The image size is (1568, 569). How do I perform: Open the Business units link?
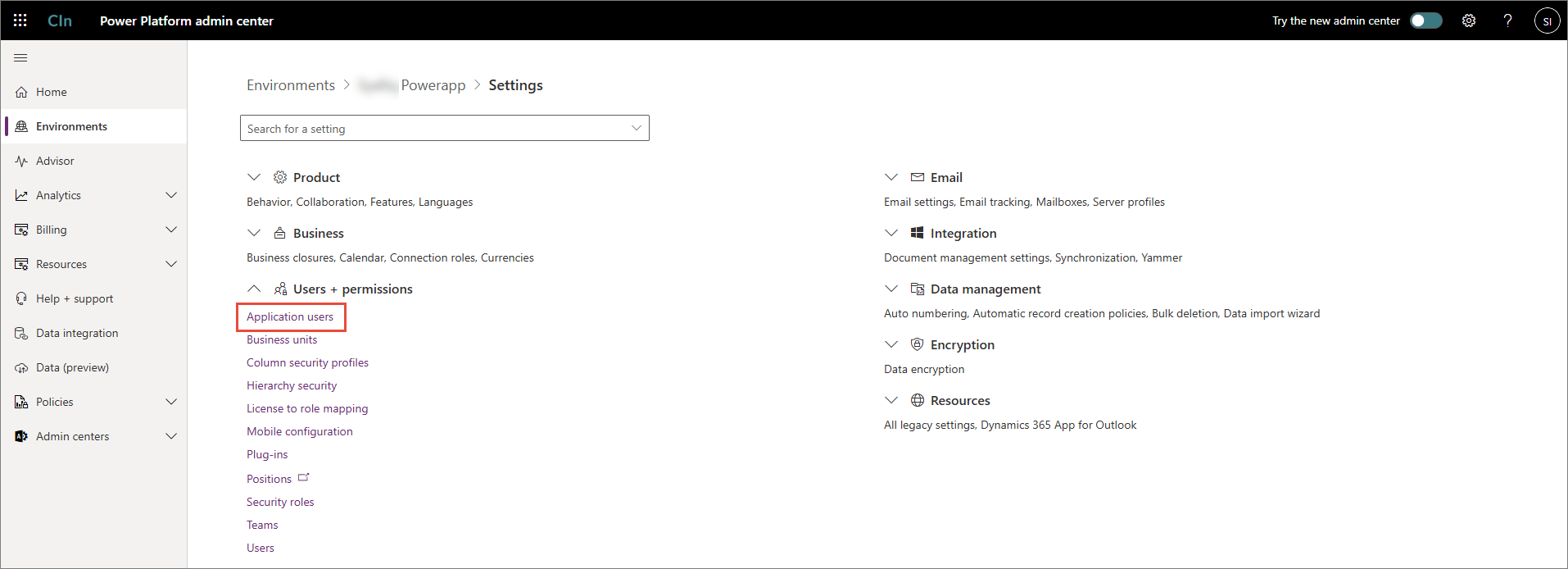click(x=282, y=339)
